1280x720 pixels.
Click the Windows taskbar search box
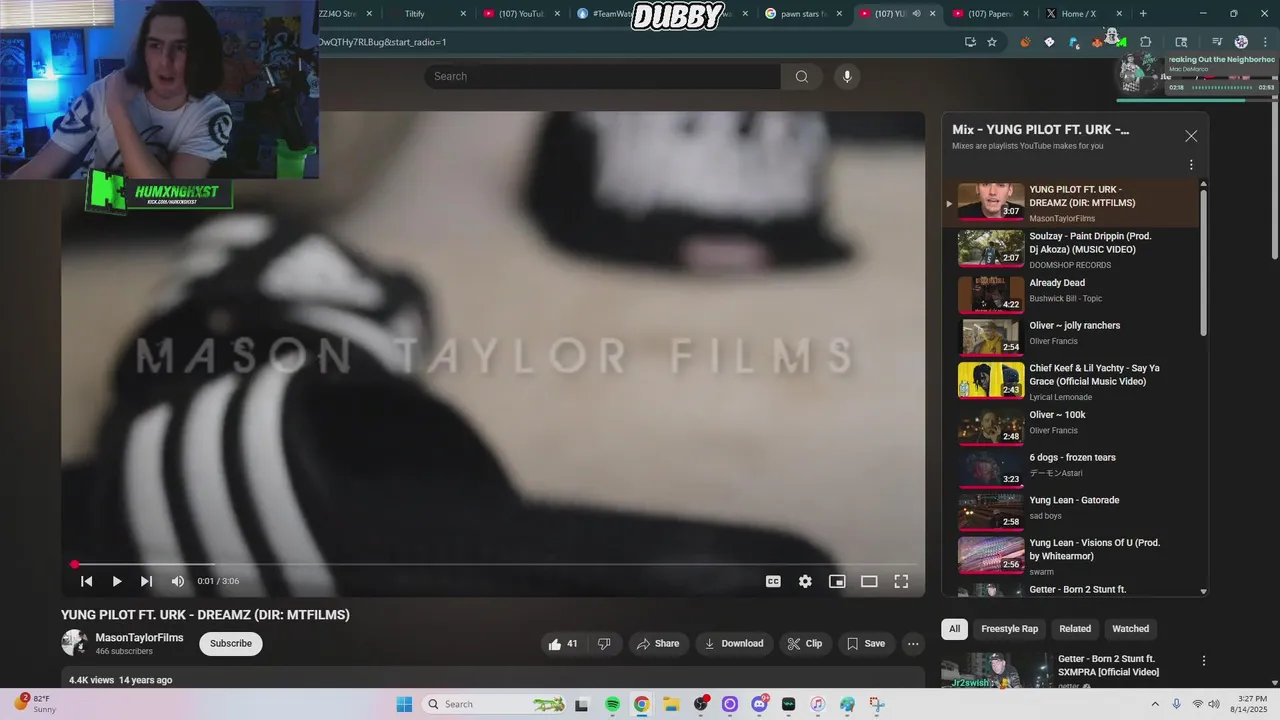[495, 704]
